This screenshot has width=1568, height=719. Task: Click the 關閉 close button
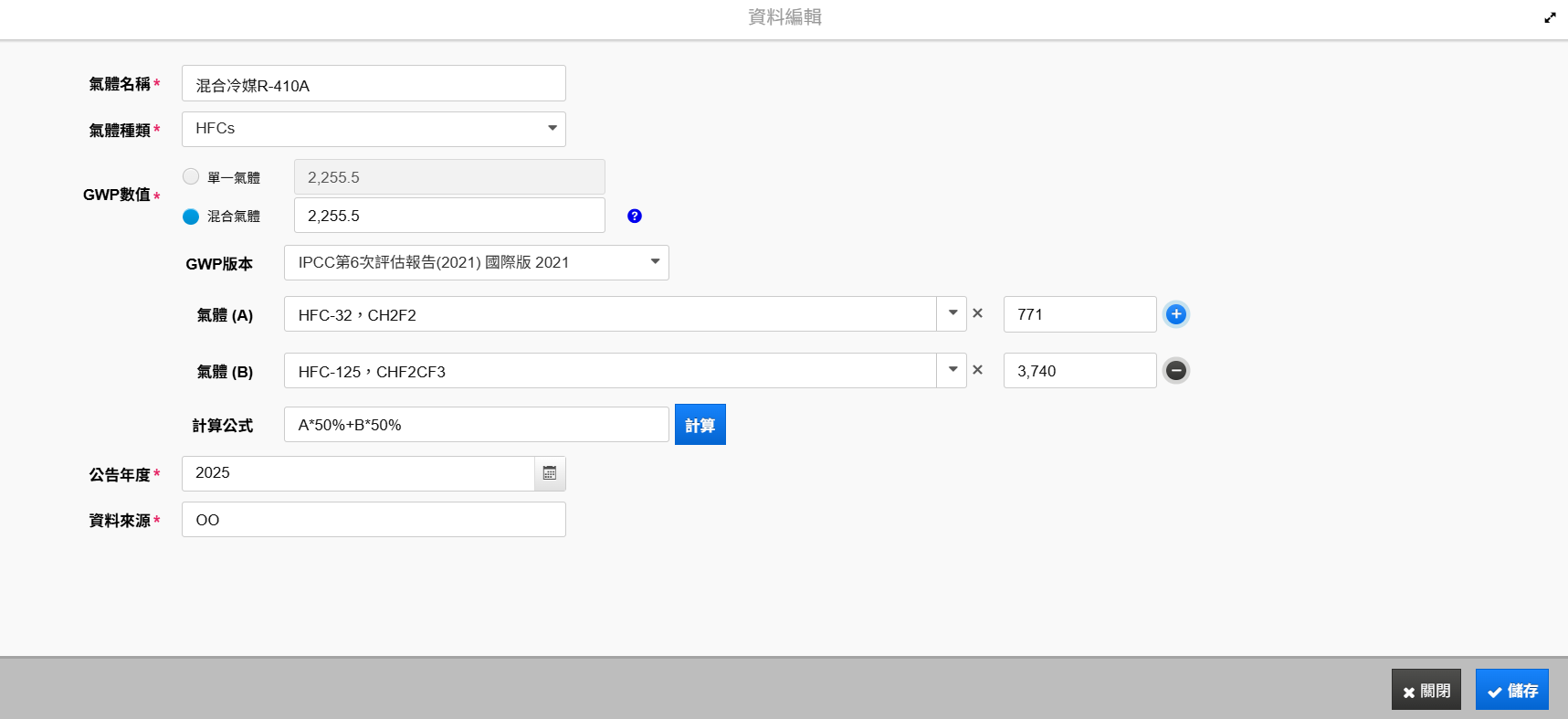pos(1426,690)
